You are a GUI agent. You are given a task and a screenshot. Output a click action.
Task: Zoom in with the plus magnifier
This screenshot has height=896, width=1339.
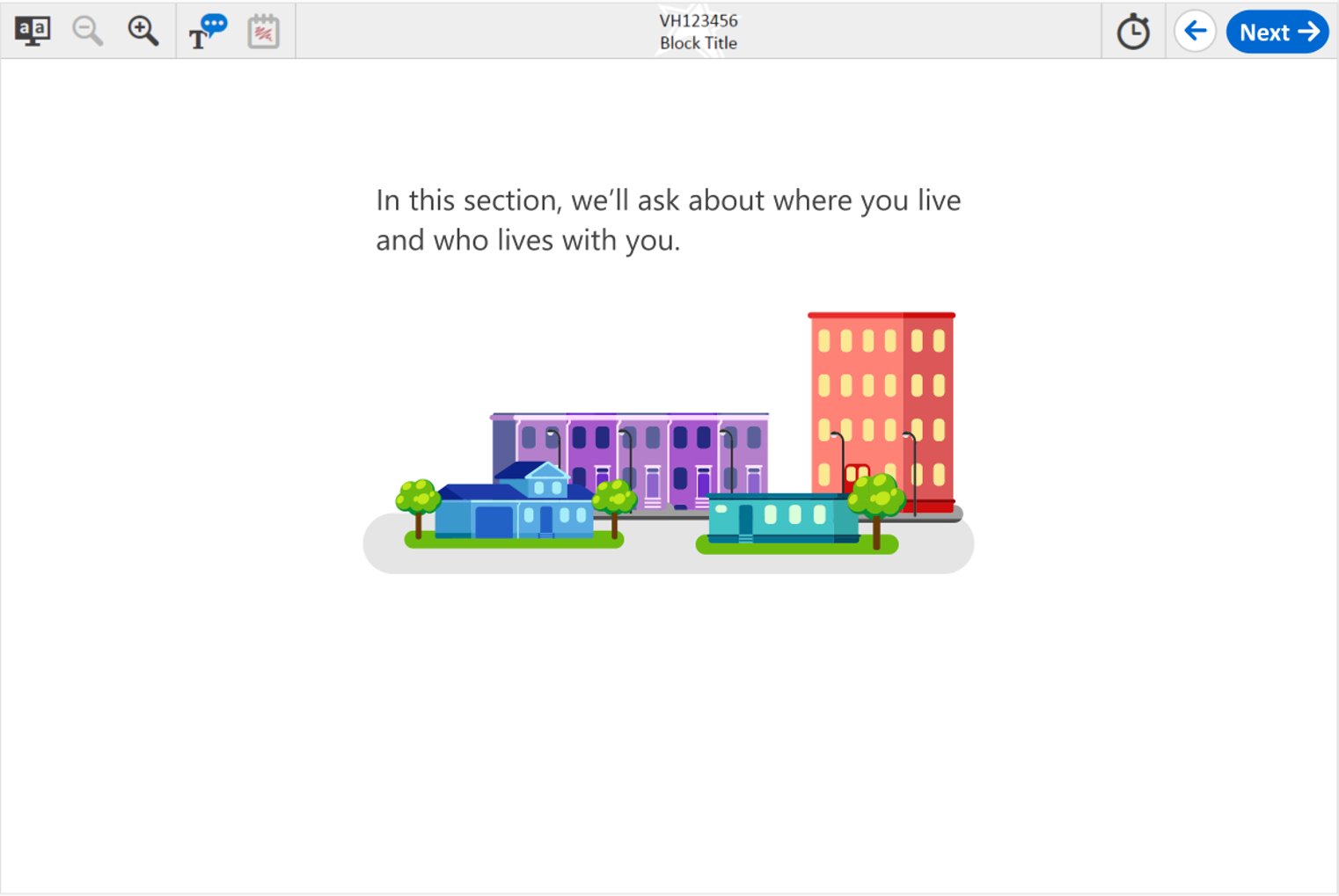[x=143, y=32]
